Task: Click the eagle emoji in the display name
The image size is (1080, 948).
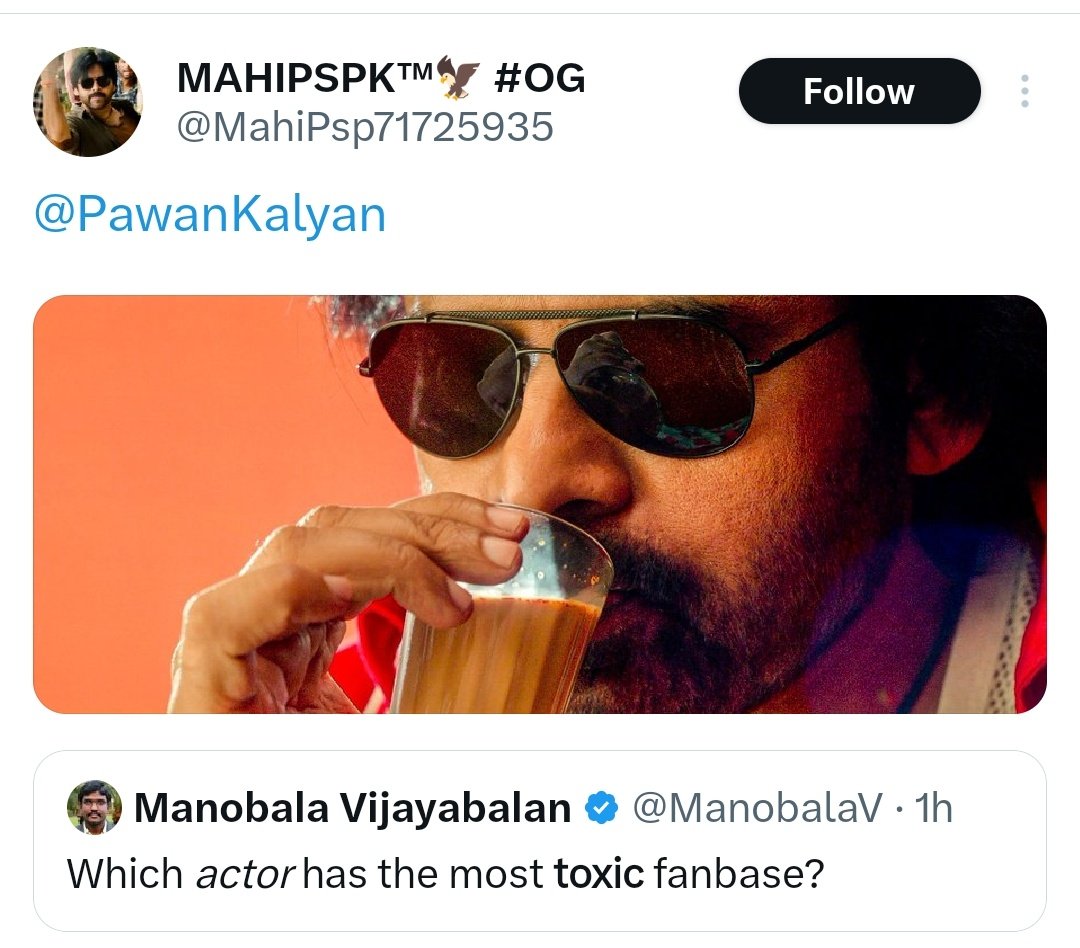Action: pyautogui.click(x=458, y=76)
